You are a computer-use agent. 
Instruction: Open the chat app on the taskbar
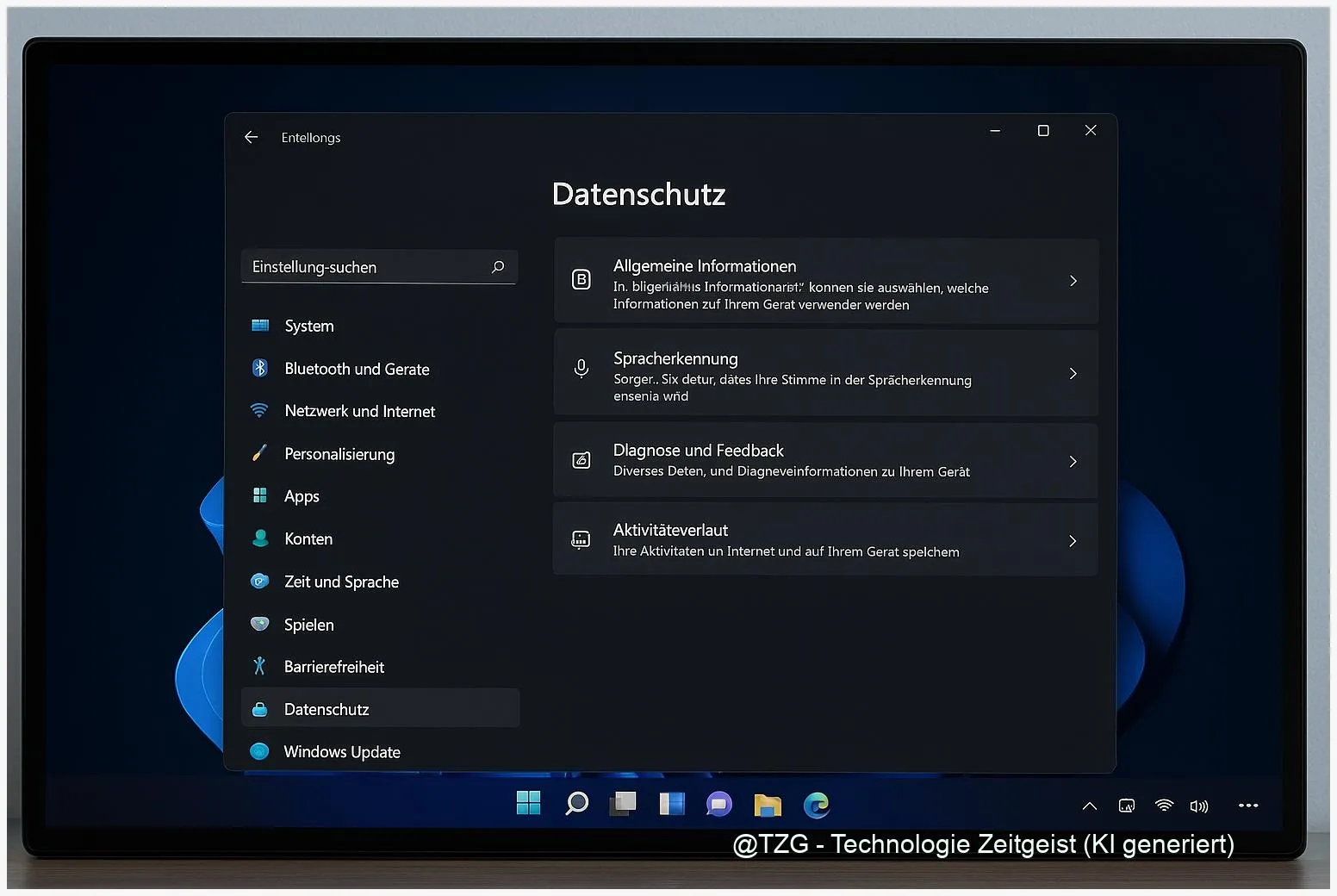(x=718, y=805)
